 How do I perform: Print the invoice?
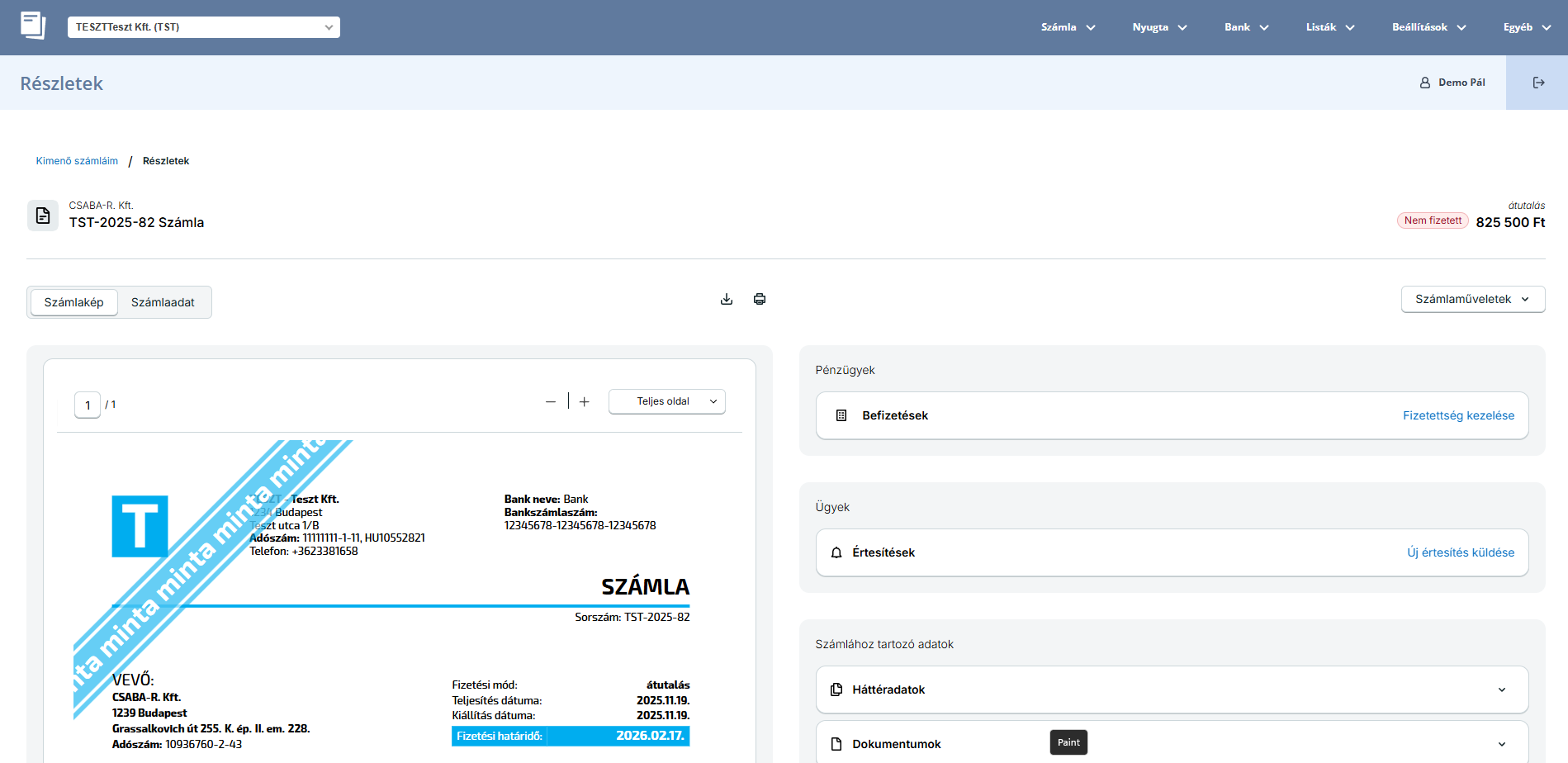760,299
